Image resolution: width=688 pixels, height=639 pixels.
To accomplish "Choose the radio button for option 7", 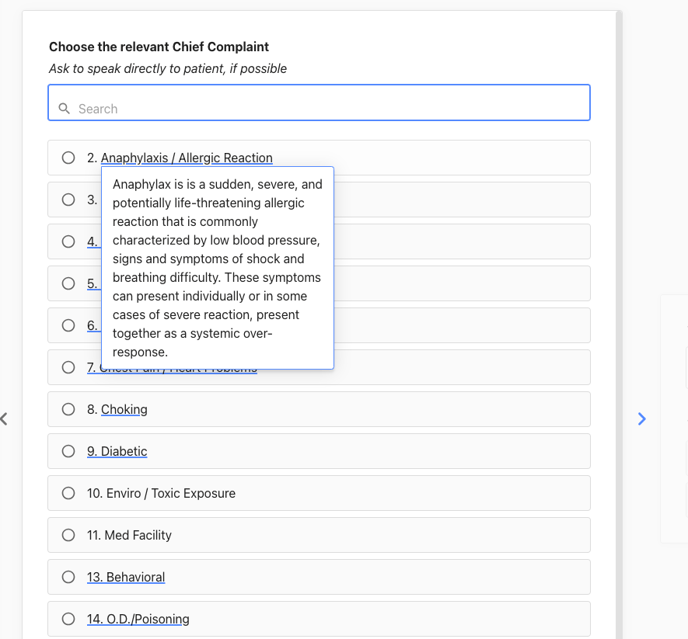I will coord(68,367).
